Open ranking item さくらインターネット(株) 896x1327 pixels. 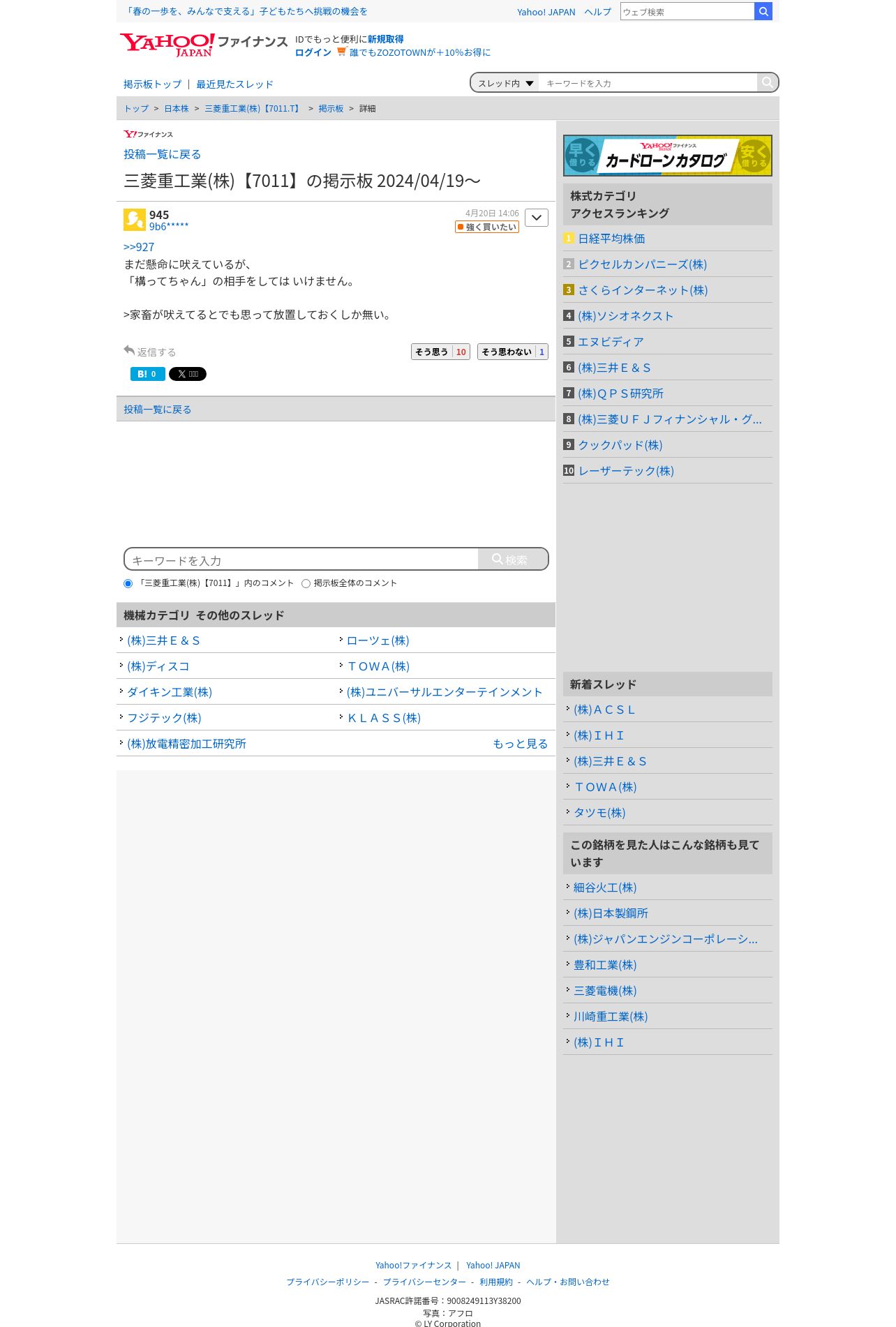point(643,290)
